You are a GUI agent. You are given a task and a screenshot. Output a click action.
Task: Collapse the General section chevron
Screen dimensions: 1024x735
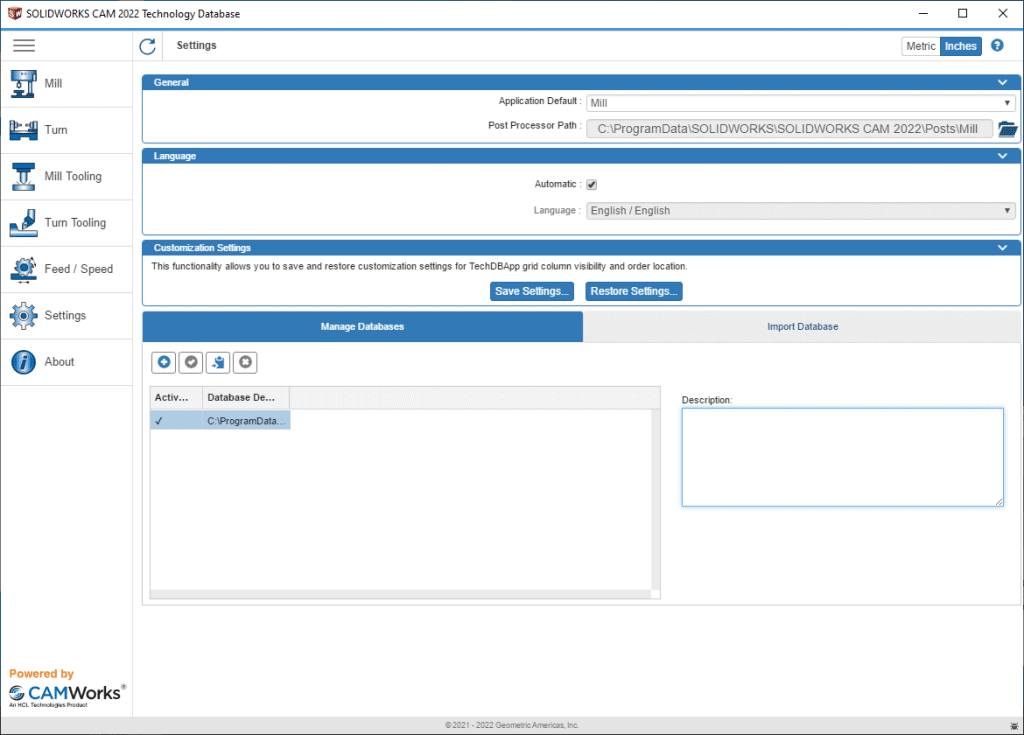[1002, 82]
